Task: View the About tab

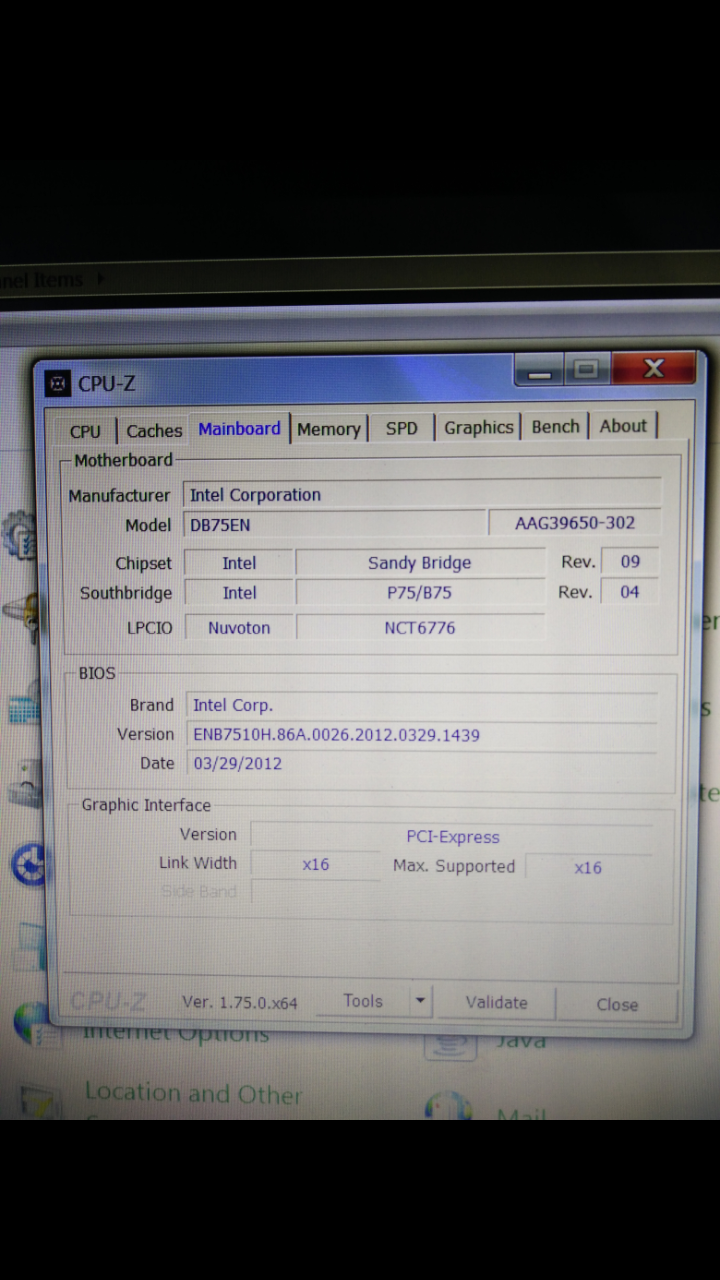Action: pos(623,426)
